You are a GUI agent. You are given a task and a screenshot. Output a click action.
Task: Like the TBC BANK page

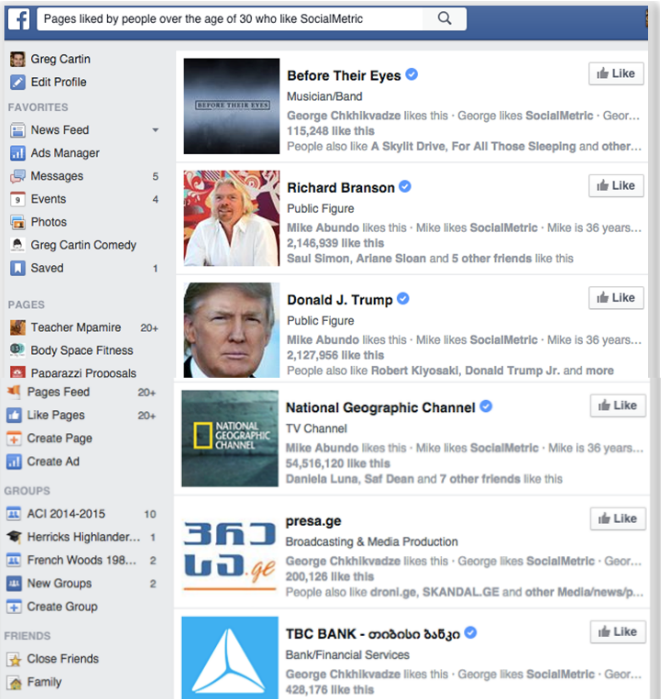pos(618,632)
